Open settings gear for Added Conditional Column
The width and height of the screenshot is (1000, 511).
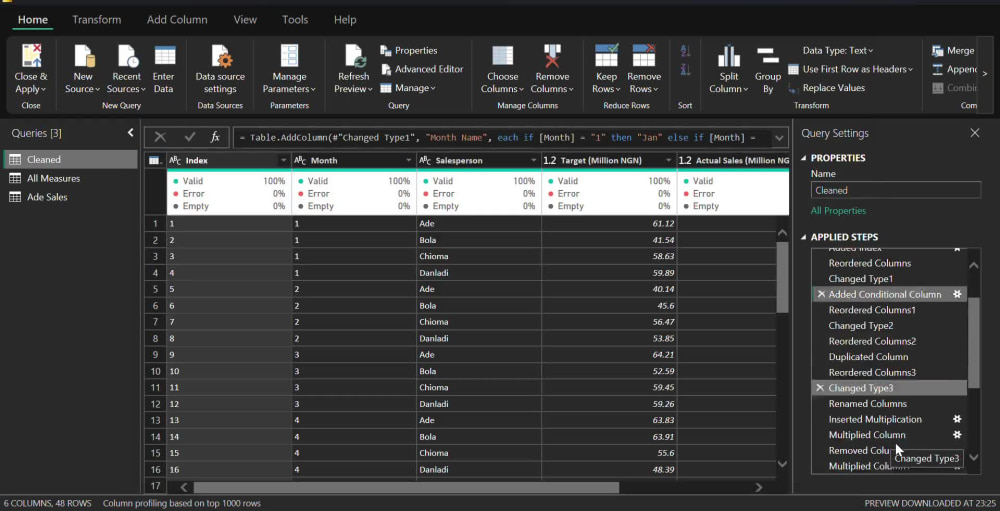(x=957, y=294)
